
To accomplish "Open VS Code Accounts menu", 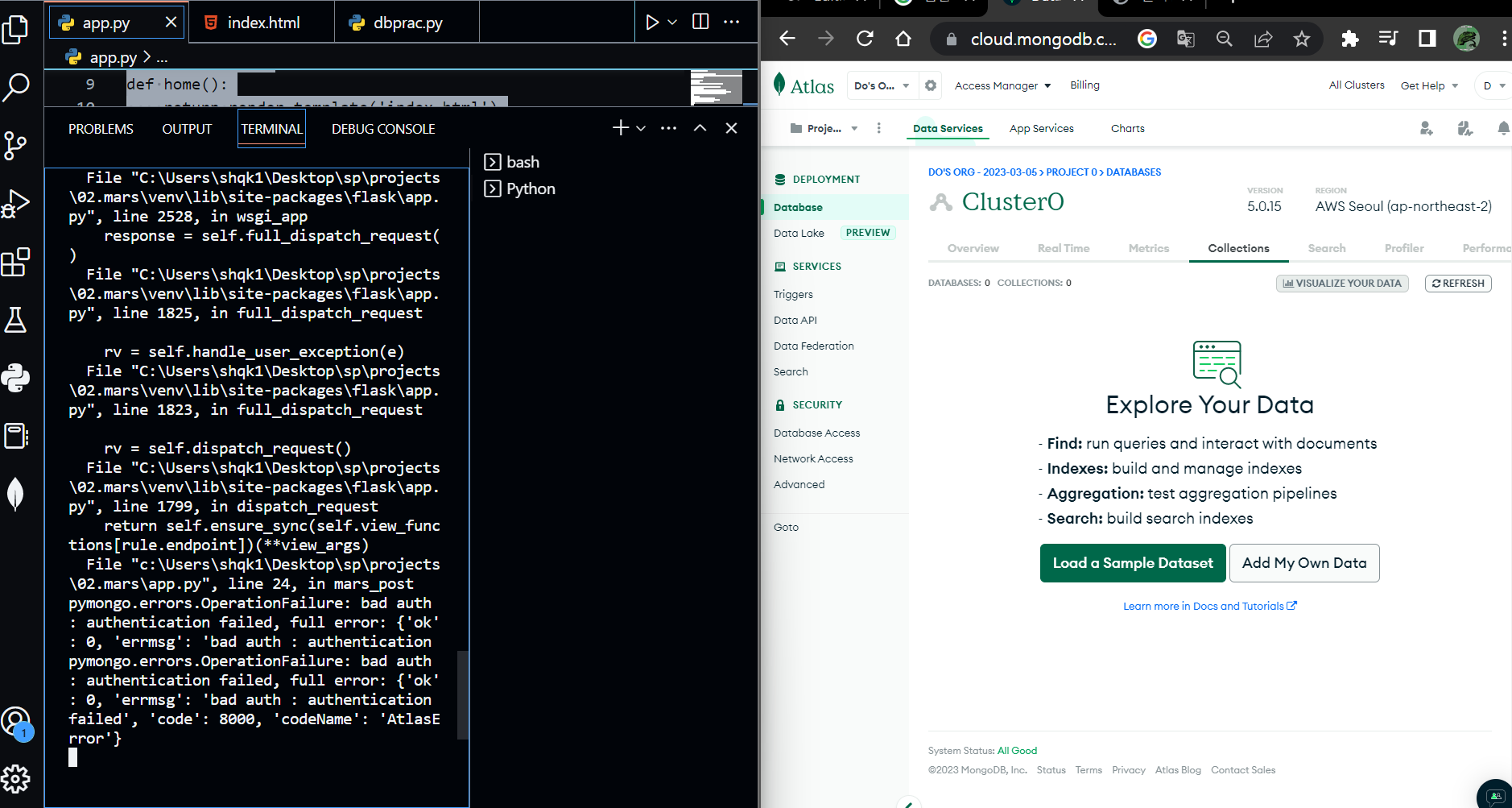I will coord(15,723).
